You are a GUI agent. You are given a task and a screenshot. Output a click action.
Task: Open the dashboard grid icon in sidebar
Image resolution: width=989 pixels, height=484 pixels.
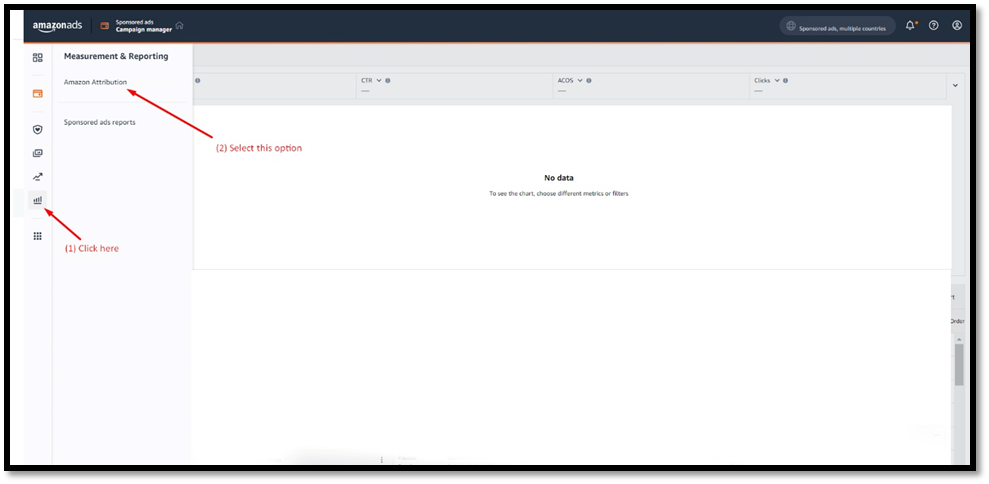[38, 57]
